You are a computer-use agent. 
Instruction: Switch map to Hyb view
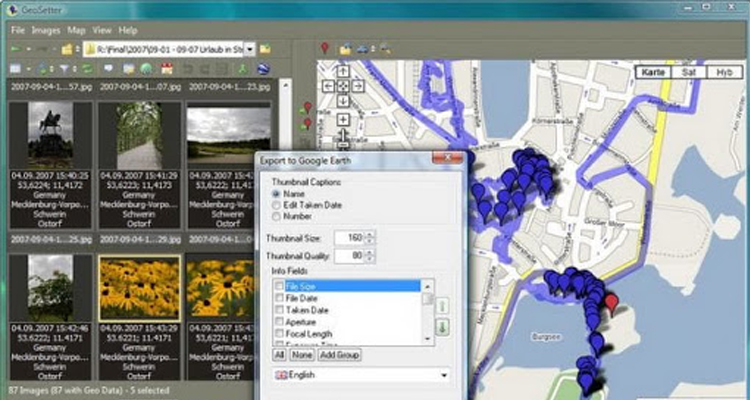(x=725, y=72)
